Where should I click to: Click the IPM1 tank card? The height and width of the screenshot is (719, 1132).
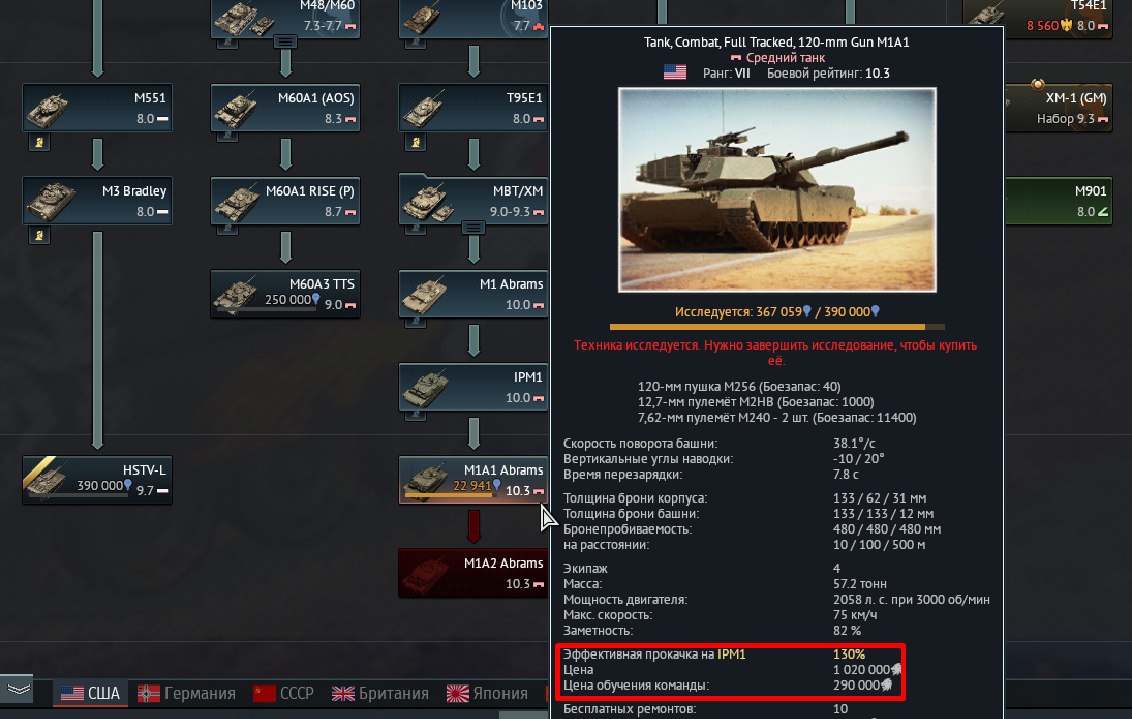click(473, 387)
